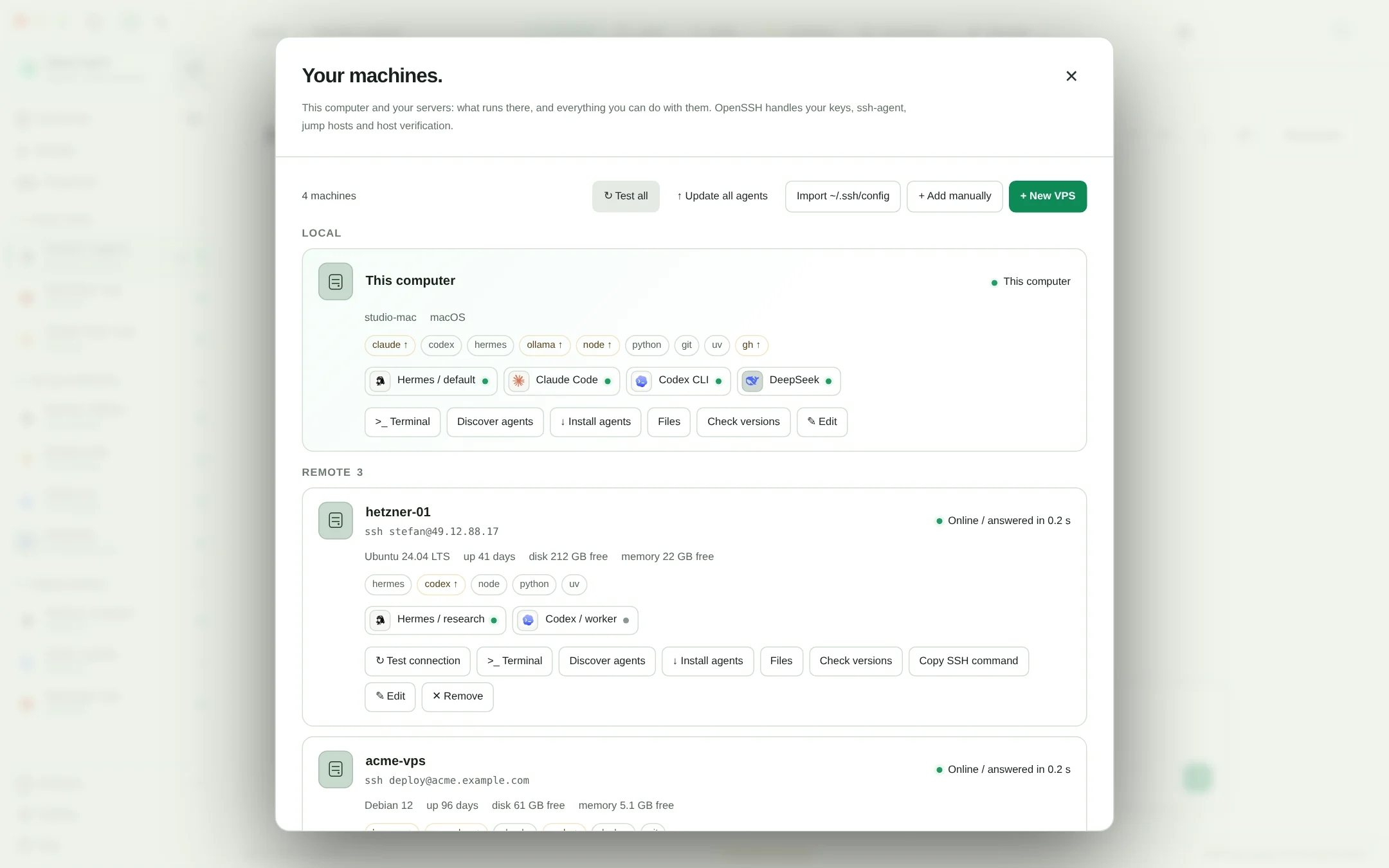Discover agents on This computer

pyautogui.click(x=495, y=422)
